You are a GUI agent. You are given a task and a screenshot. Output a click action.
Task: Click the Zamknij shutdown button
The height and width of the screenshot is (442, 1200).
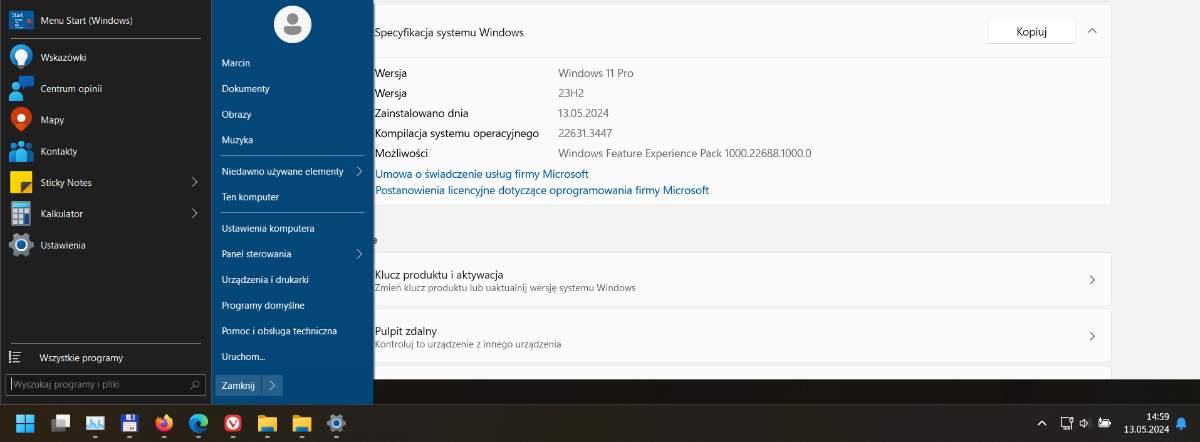tap(239, 385)
